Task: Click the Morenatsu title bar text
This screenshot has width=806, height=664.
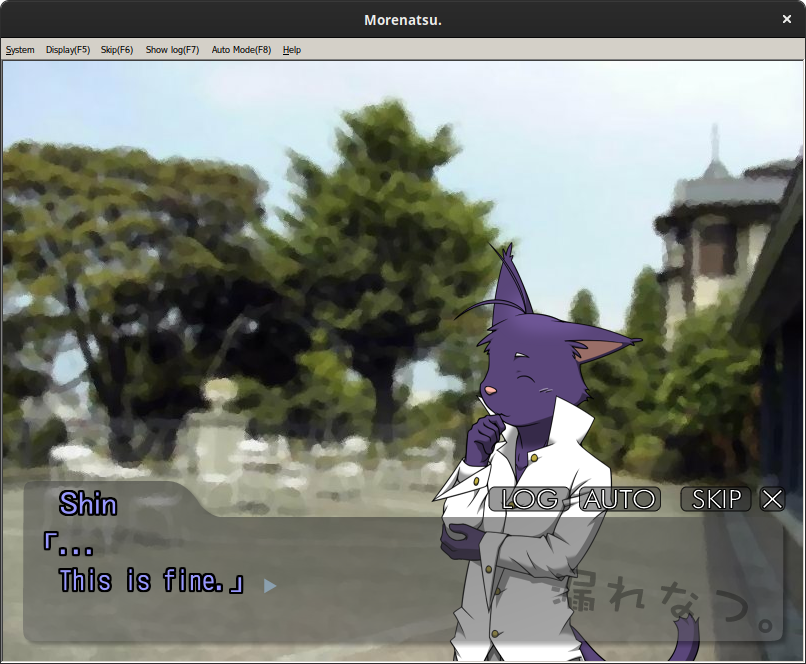Action: [403, 20]
